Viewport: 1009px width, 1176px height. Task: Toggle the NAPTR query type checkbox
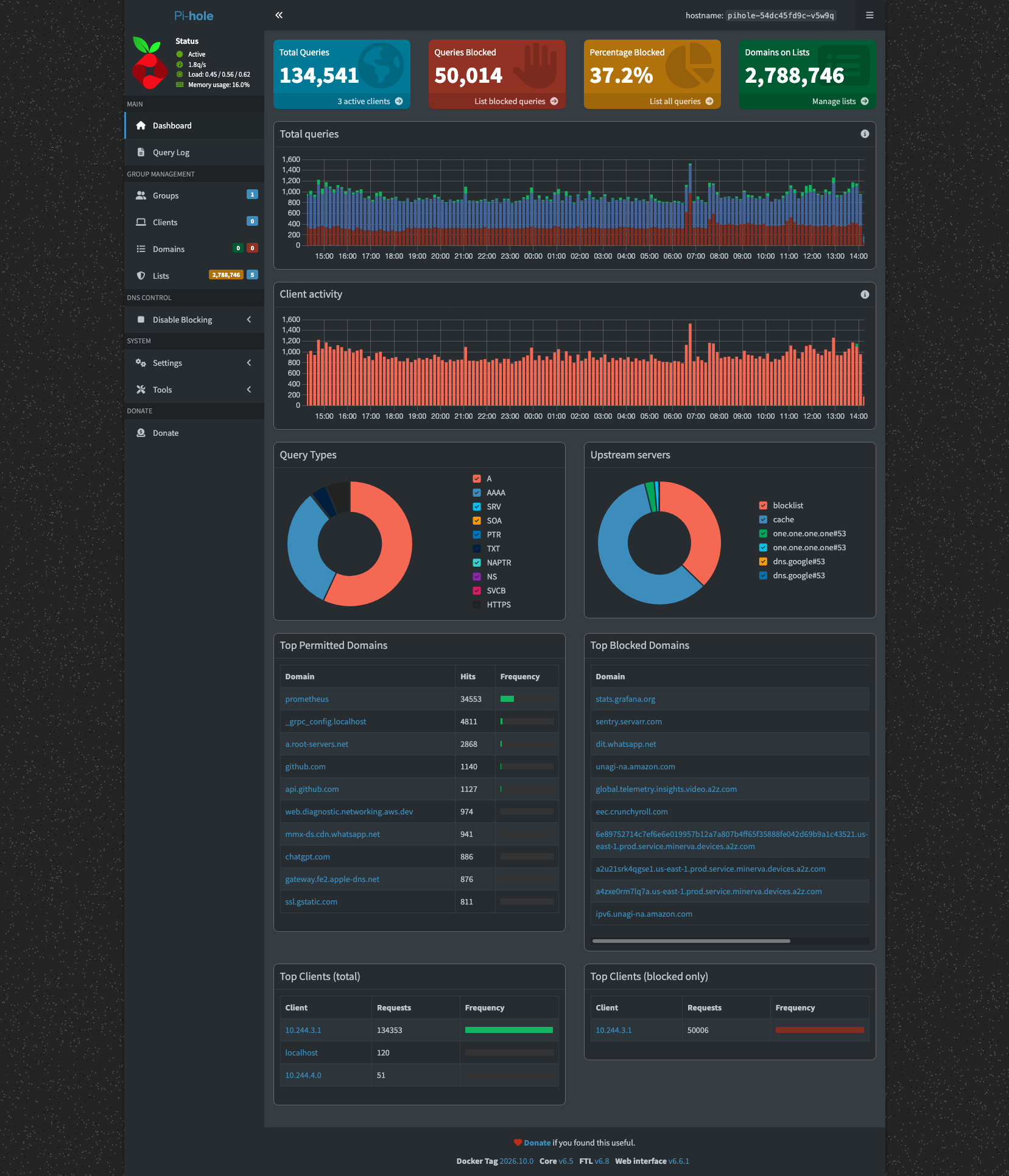click(x=477, y=562)
